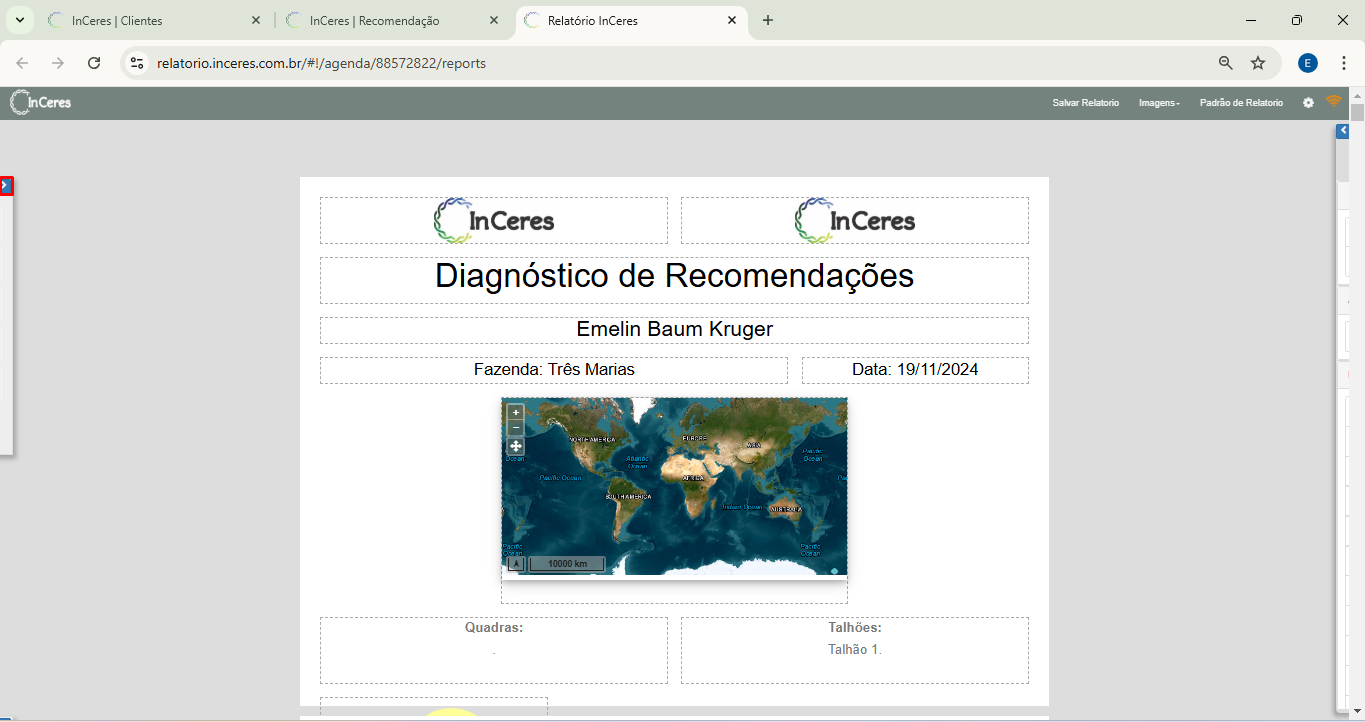Image resolution: width=1365 pixels, height=722 pixels.
Task: Close the InCeres | Clientes tab
Action: click(x=256, y=20)
